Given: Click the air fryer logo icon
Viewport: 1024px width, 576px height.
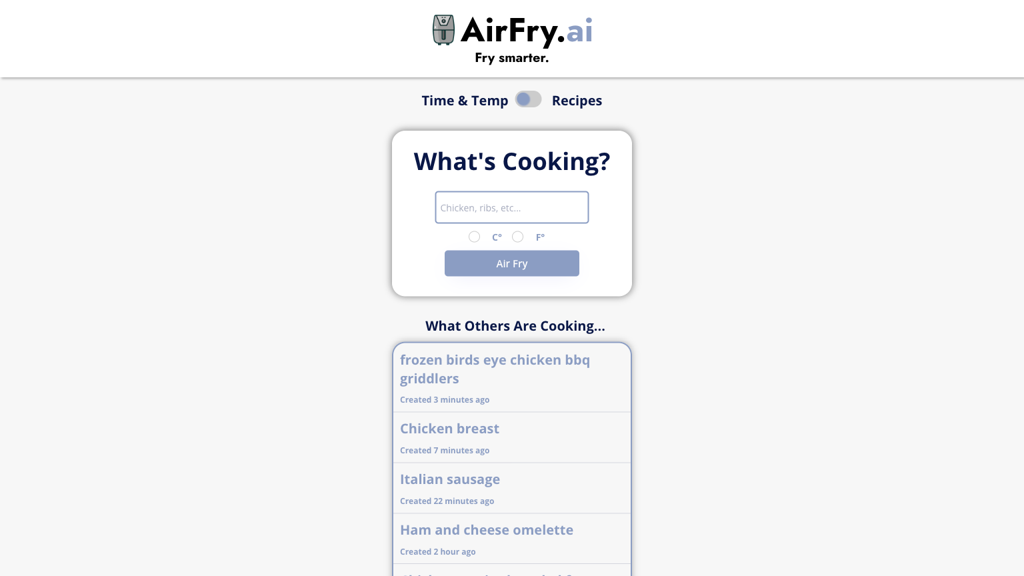Looking at the screenshot, I should pos(441,31).
